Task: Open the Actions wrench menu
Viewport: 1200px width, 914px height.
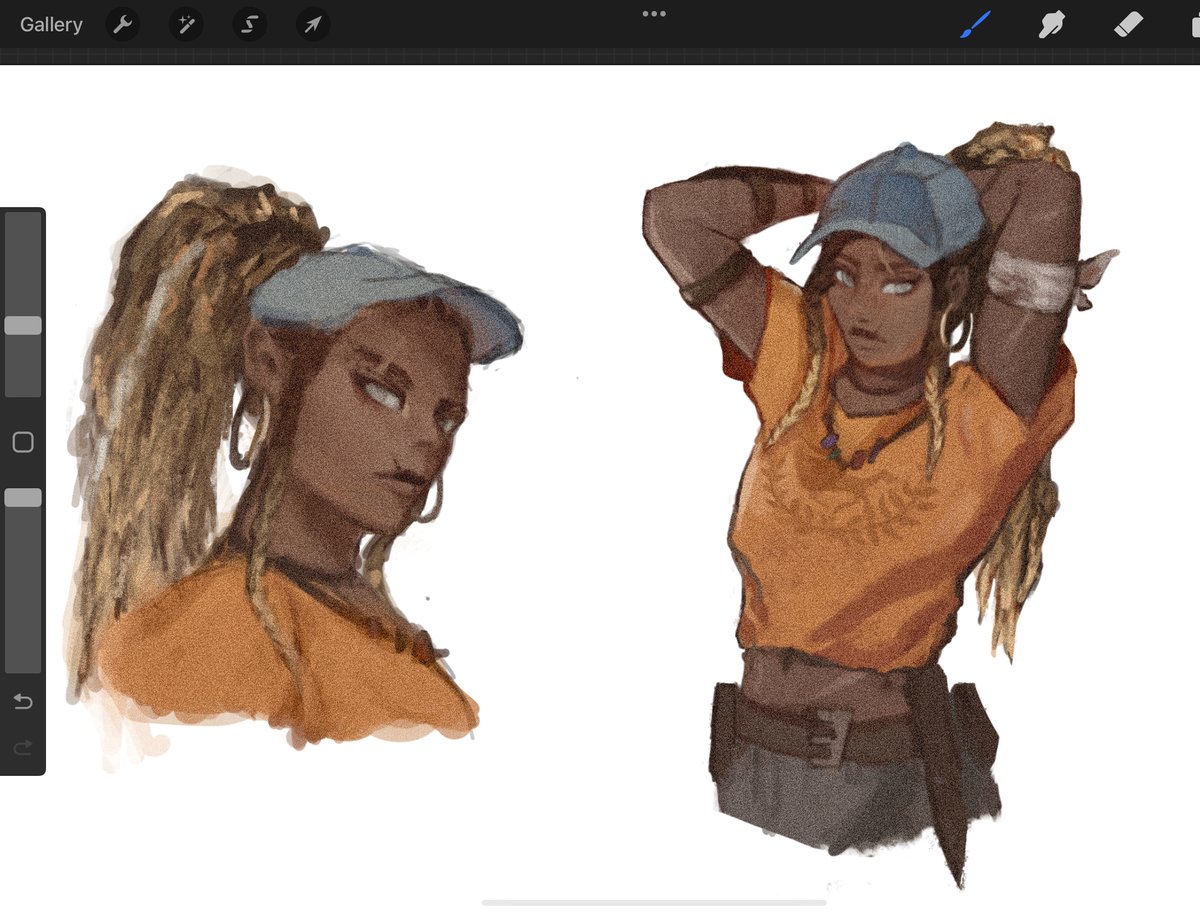Action: pyautogui.click(x=122, y=24)
